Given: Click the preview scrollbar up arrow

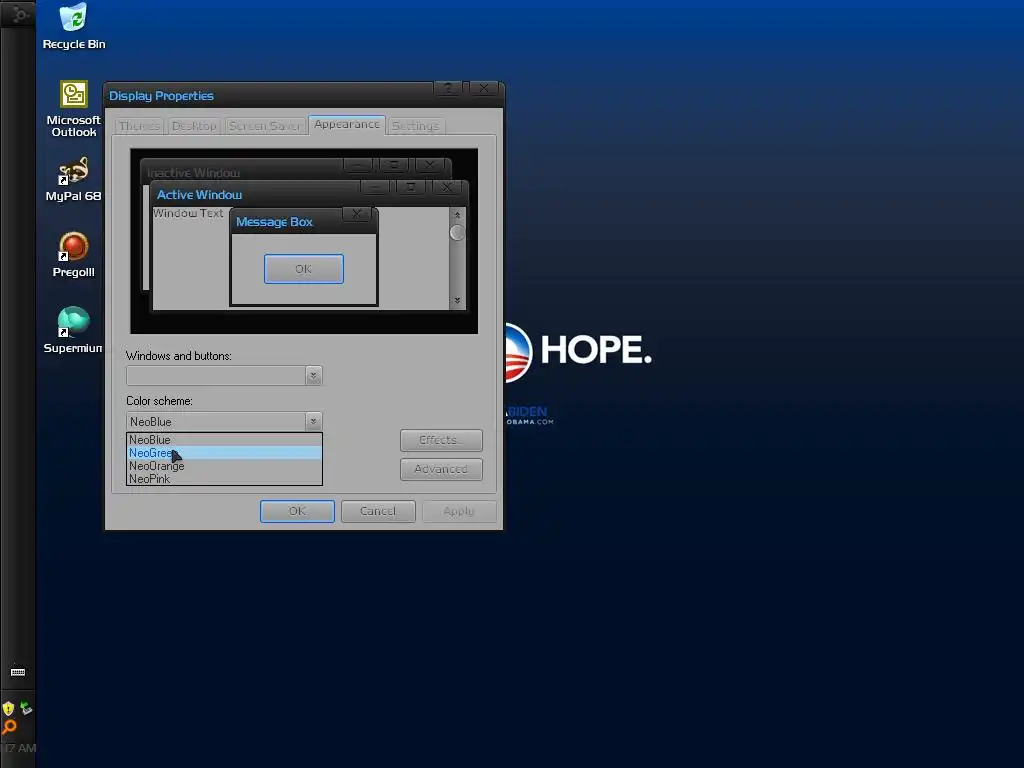Looking at the screenshot, I should [x=457, y=215].
